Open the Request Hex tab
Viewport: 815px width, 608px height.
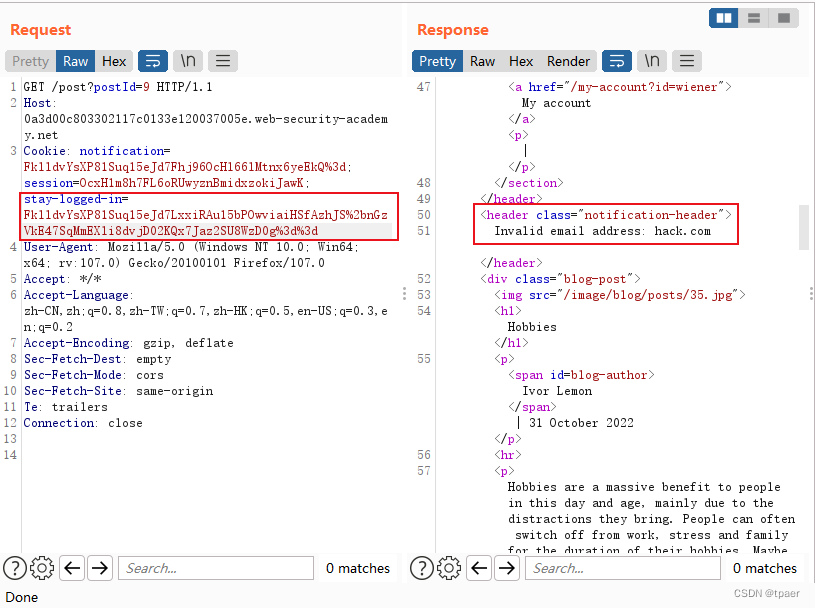coord(114,61)
